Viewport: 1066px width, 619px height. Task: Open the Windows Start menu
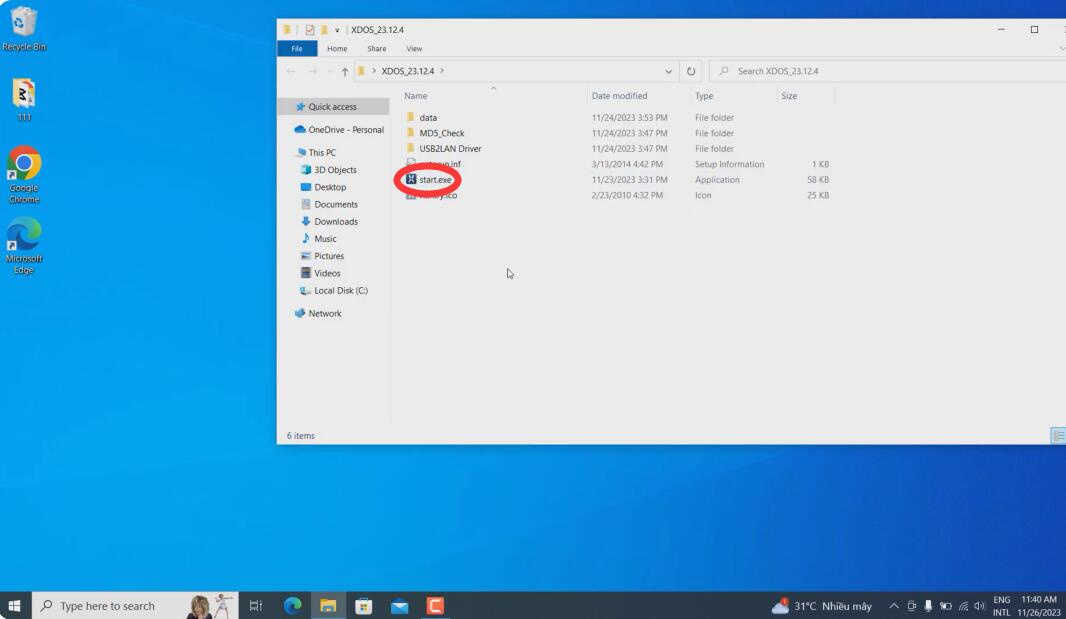tap(14, 605)
